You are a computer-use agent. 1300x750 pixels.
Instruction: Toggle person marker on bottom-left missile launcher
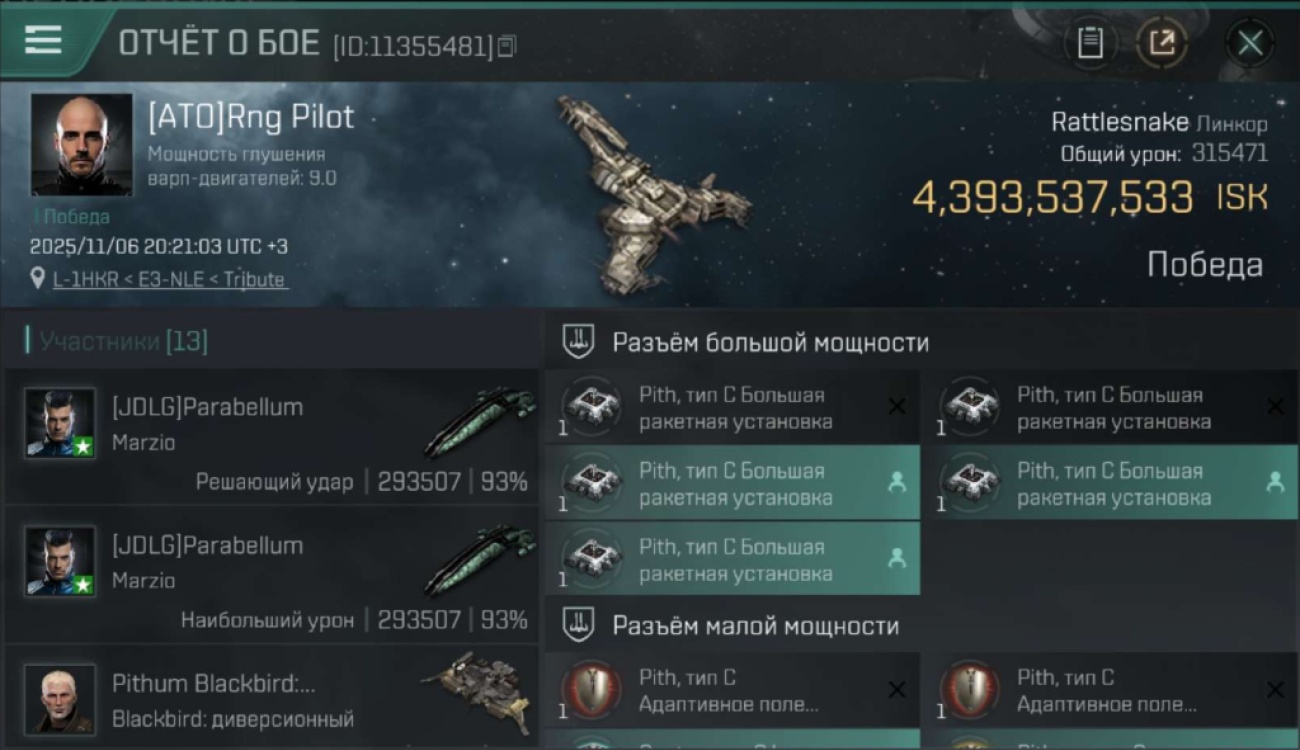tap(897, 559)
